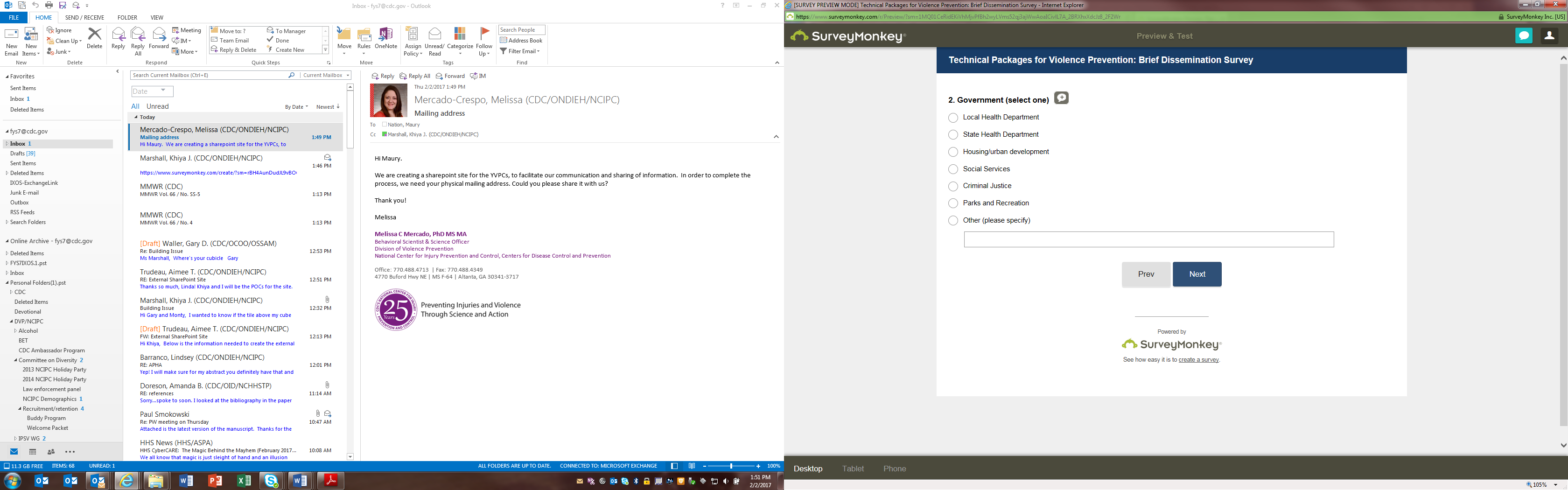Click the New Email ribbon icon

[11, 35]
